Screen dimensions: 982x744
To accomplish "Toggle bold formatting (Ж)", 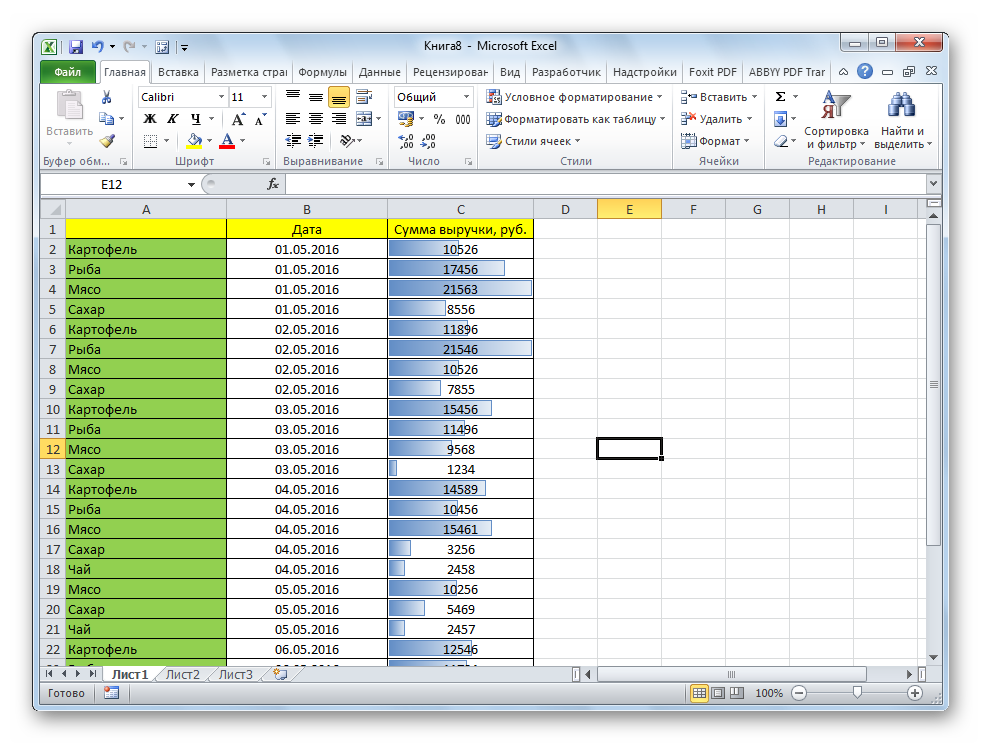I will 149,119.
